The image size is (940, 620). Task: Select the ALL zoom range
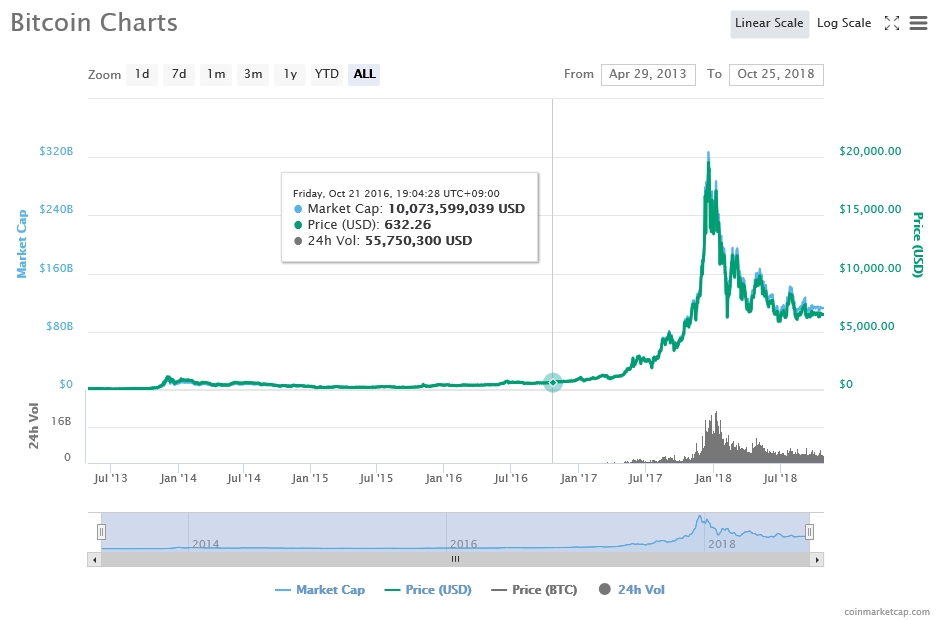[364, 74]
